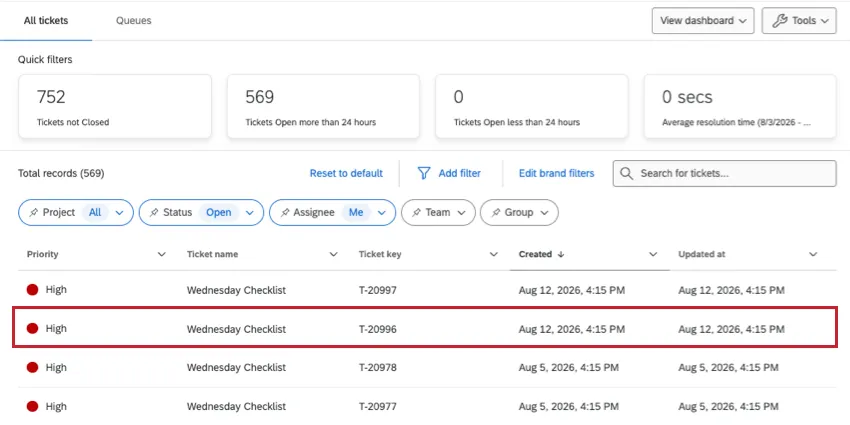Click High priority label in row T-20978
Image resolution: width=850 pixels, height=425 pixels.
[x=56, y=367]
